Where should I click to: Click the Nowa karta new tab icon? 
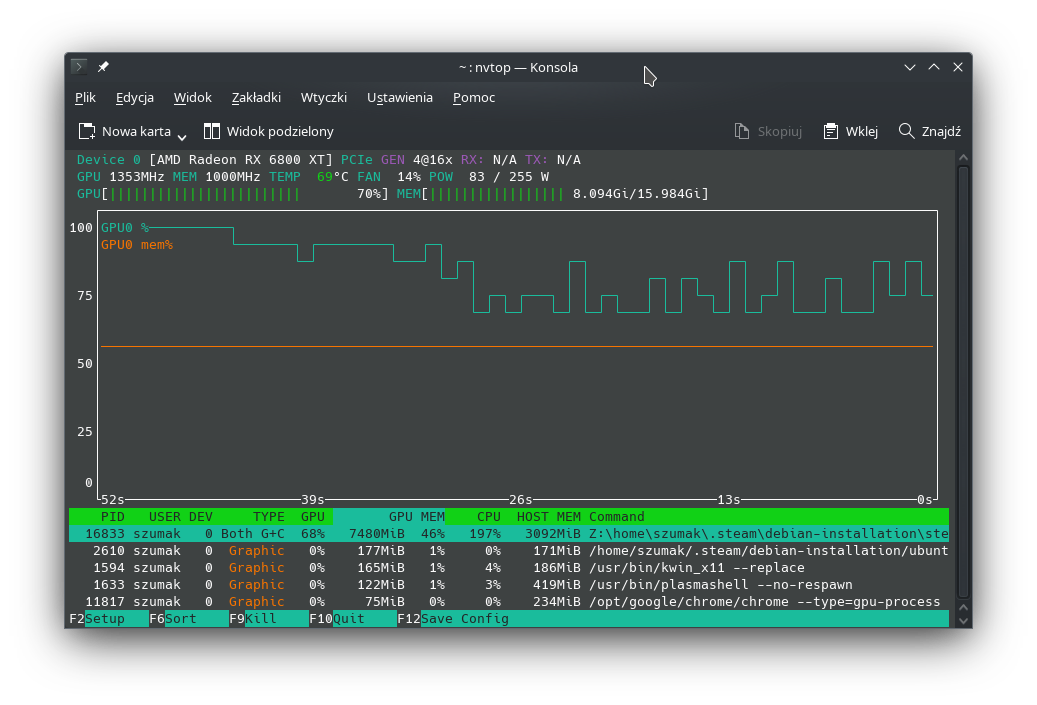pos(87,131)
